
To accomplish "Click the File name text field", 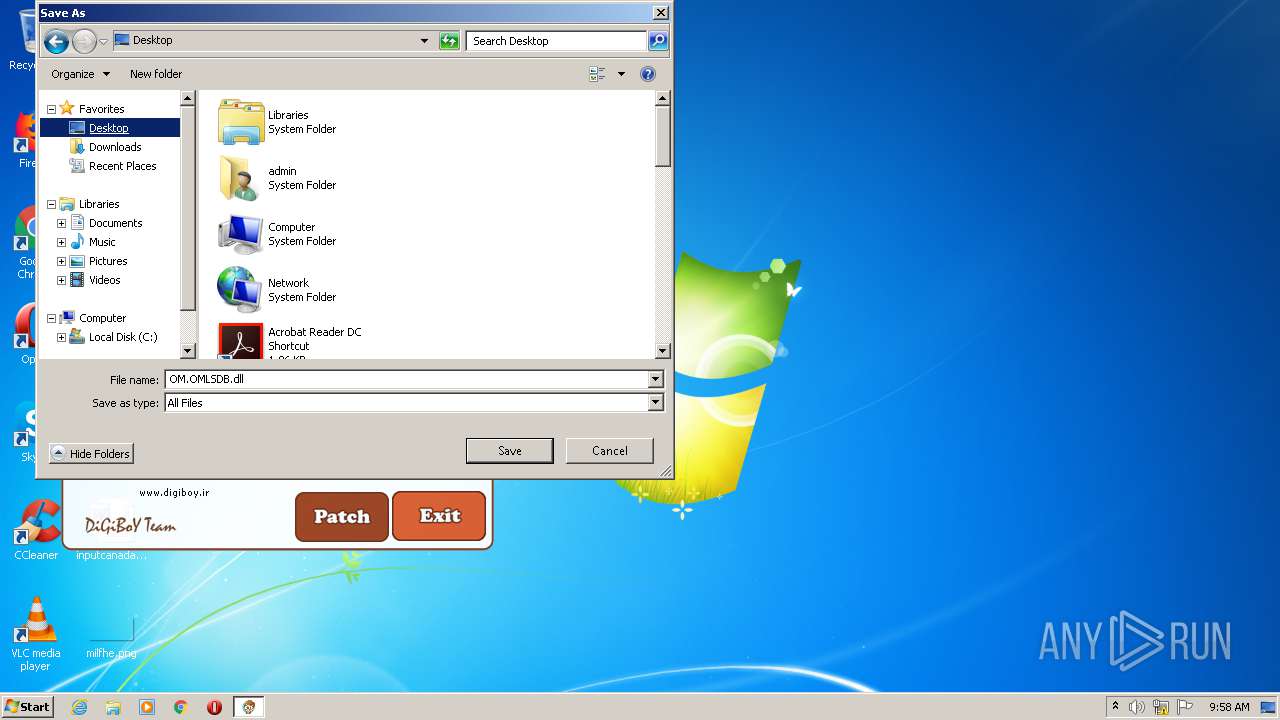I will pyautogui.click(x=406, y=379).
